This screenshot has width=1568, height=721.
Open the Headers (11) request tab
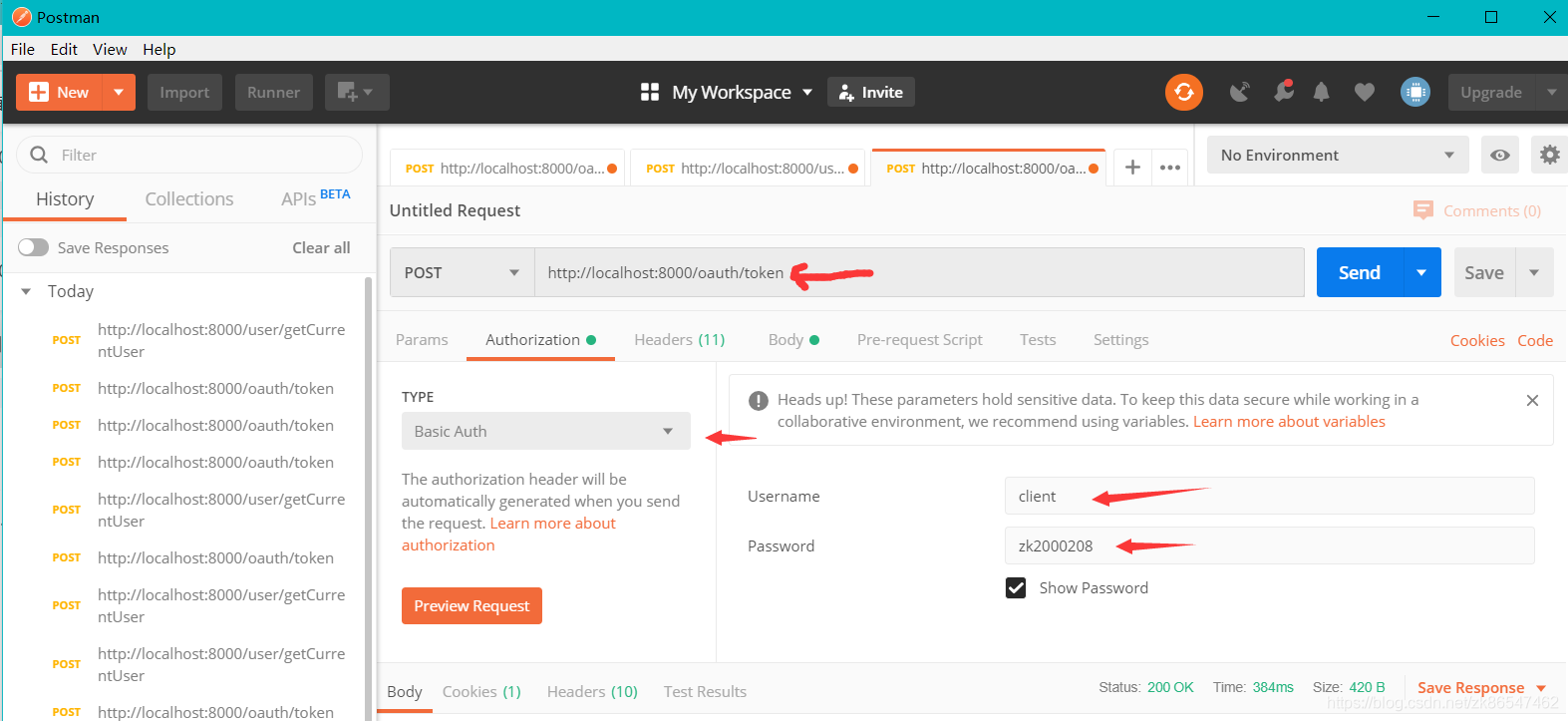click(x=680, y=340)
